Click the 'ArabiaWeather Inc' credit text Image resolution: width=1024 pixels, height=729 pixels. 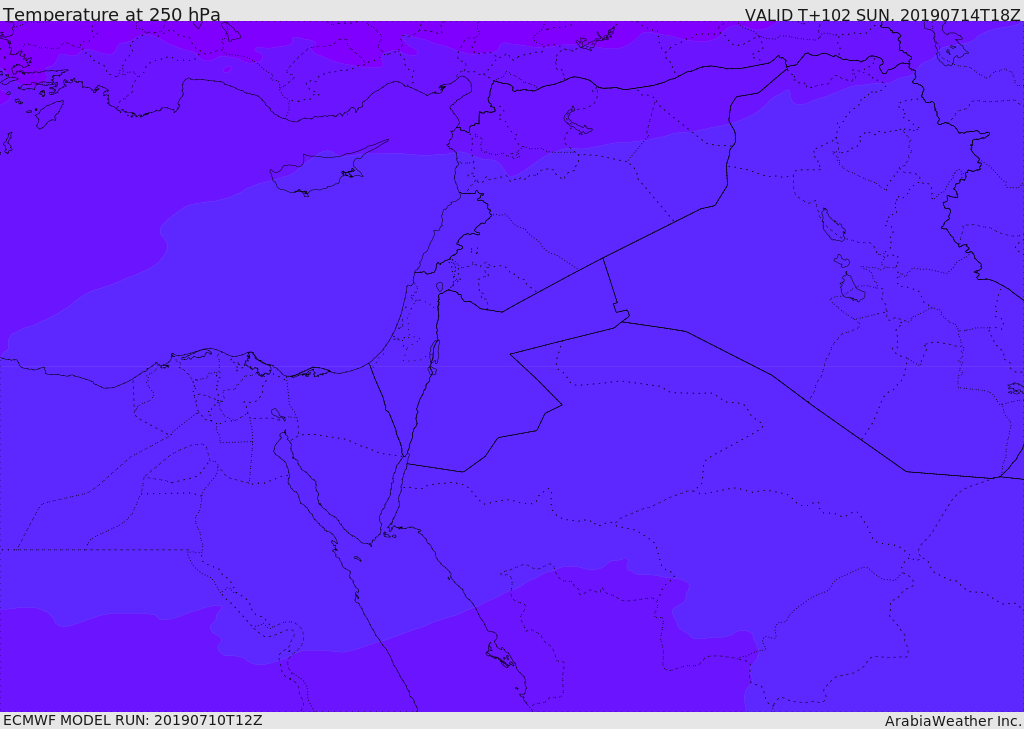[952, 721]
